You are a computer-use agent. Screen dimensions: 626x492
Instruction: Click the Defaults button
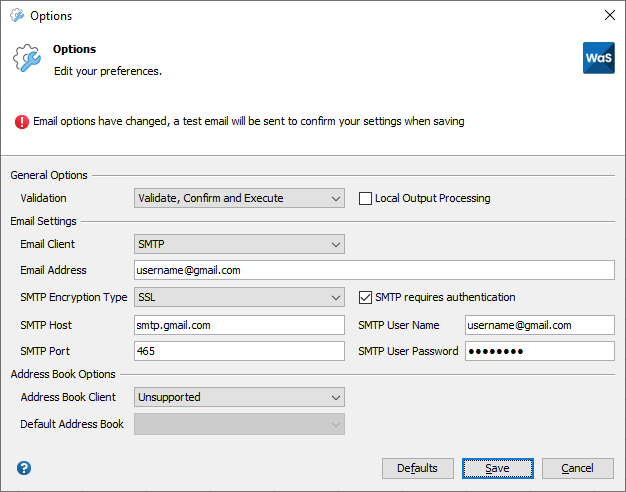tap(418, 468)
